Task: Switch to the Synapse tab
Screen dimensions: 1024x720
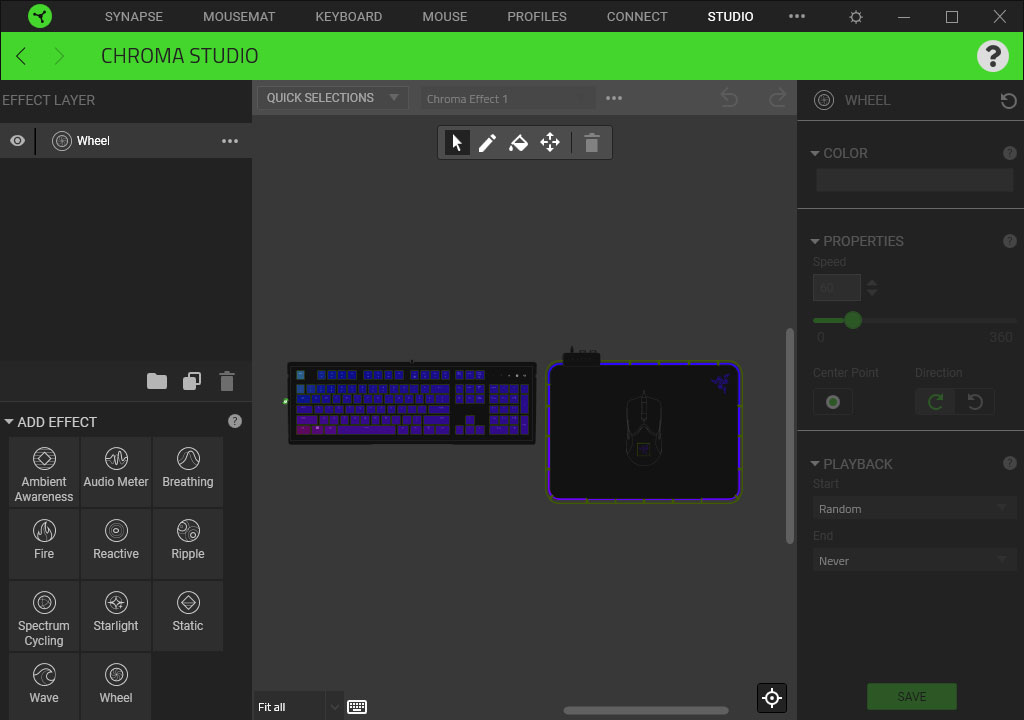Action: 134,16
